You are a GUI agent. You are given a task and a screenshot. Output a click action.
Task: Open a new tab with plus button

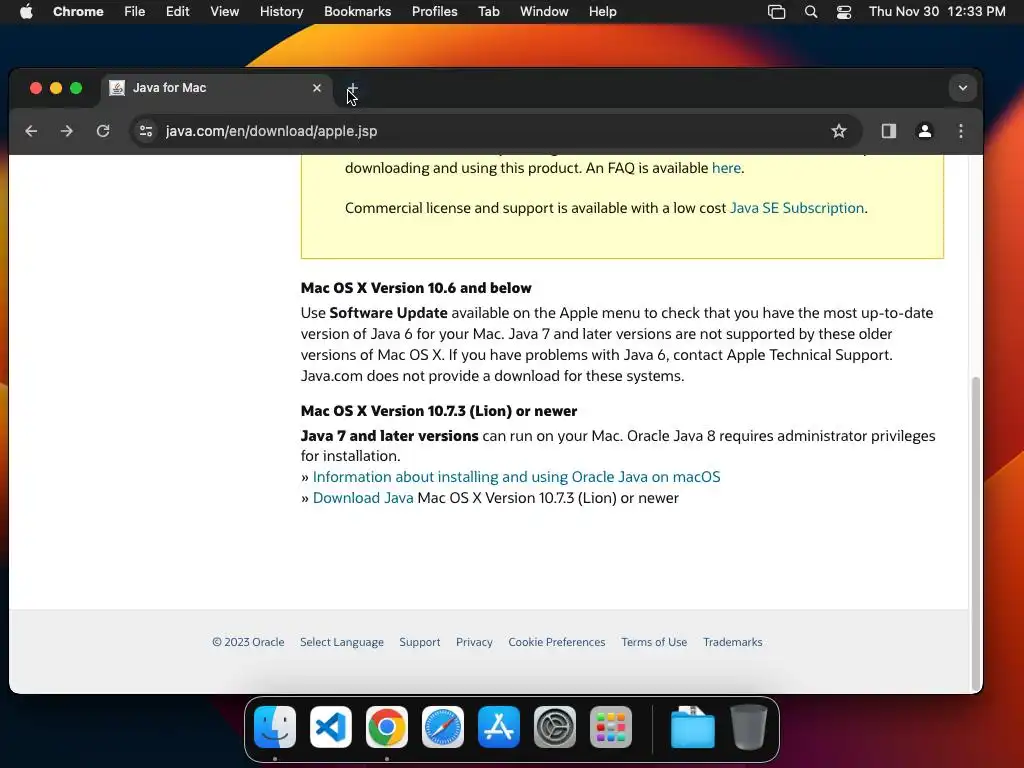tap(352, 88)
